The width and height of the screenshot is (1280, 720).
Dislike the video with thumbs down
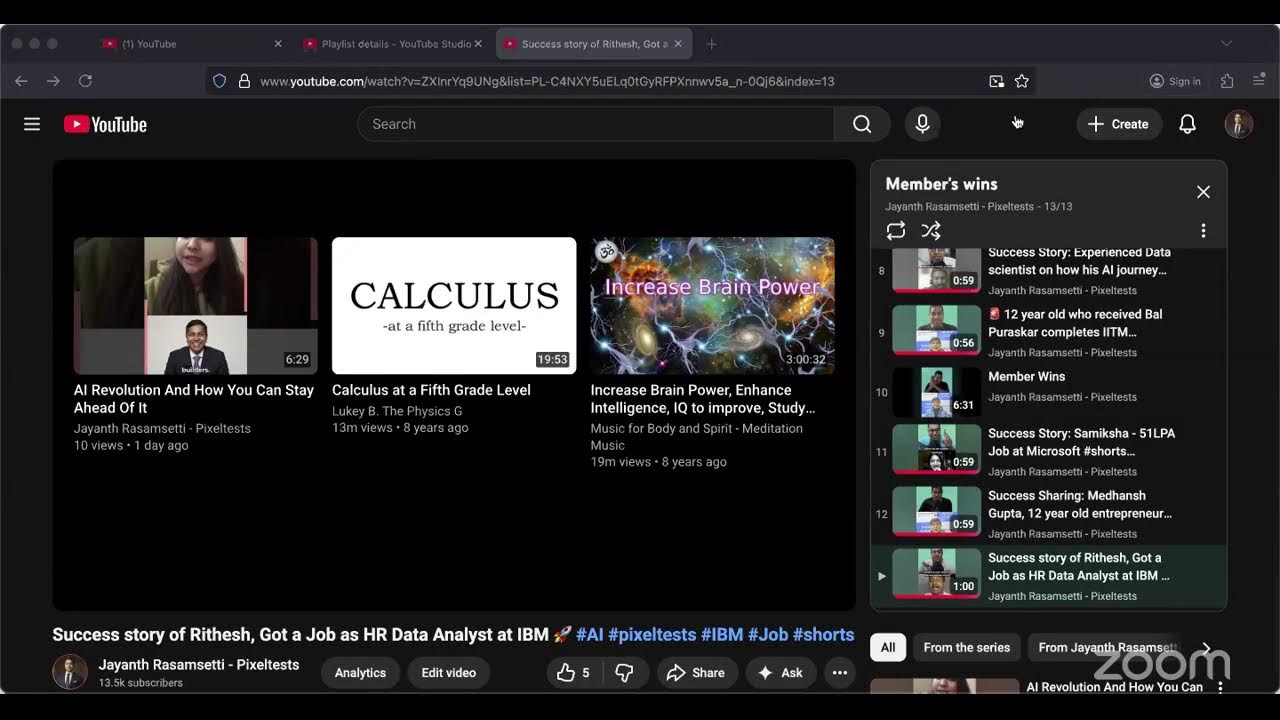pyautogui.click(x=624, y=673)
